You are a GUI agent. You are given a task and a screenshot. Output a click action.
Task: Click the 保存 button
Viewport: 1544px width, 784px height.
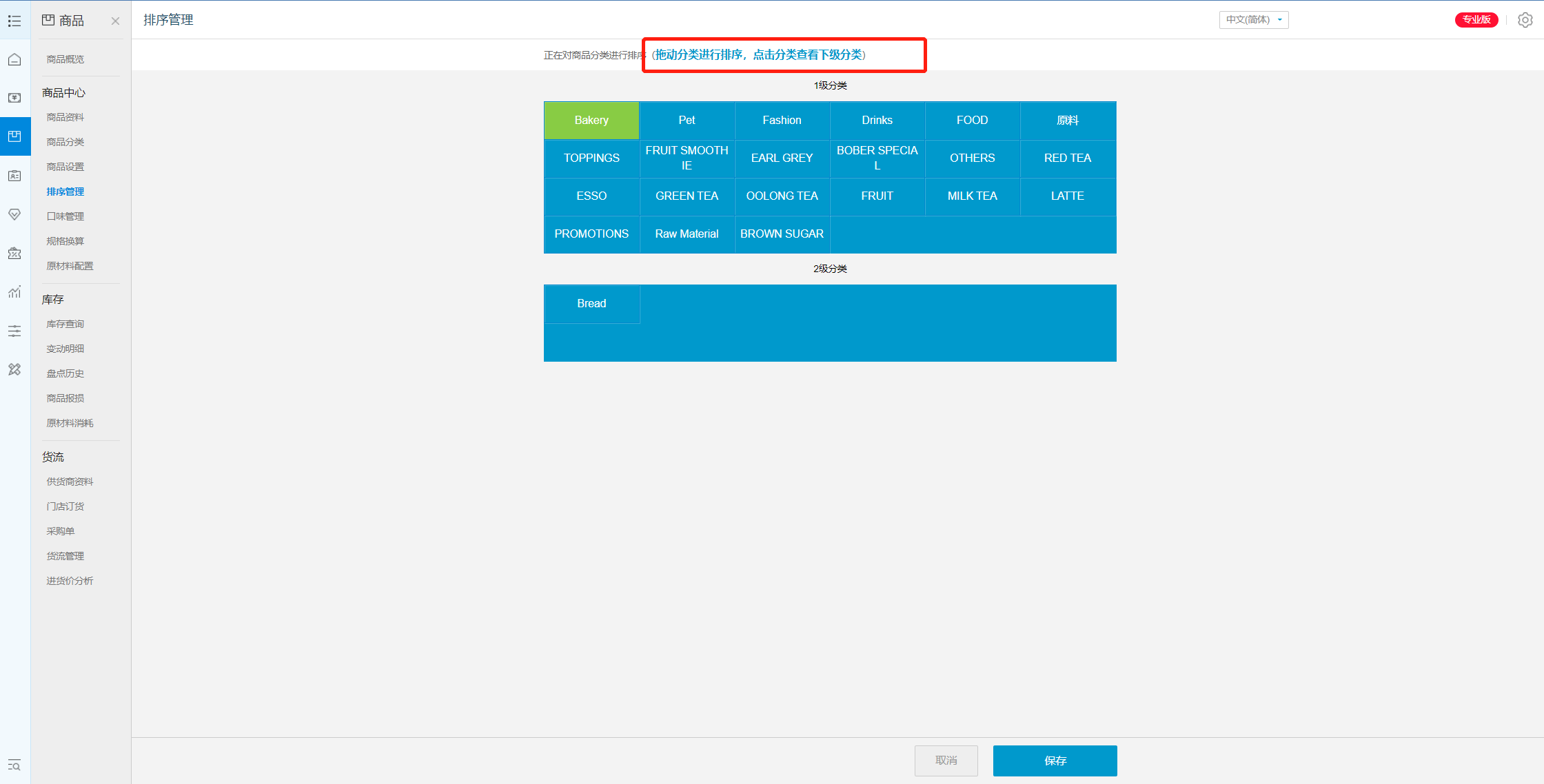tap(1055, 761)
